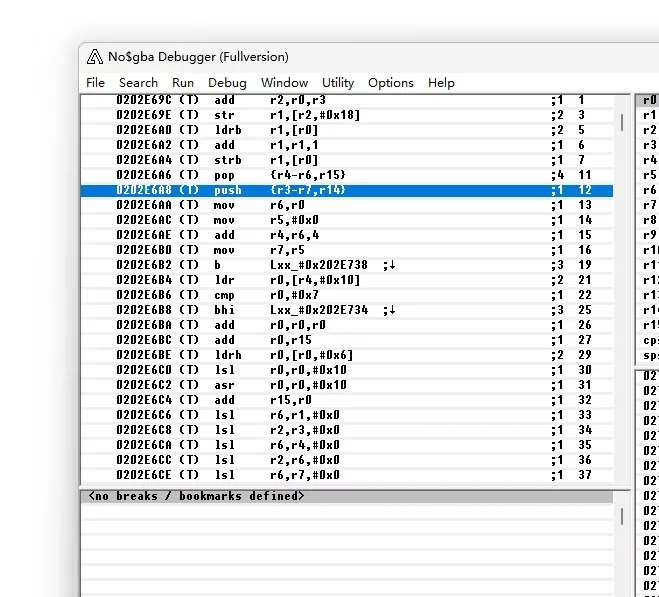659x597 pixels.
Task: Open the Utility menu
Action: (338, 83)
